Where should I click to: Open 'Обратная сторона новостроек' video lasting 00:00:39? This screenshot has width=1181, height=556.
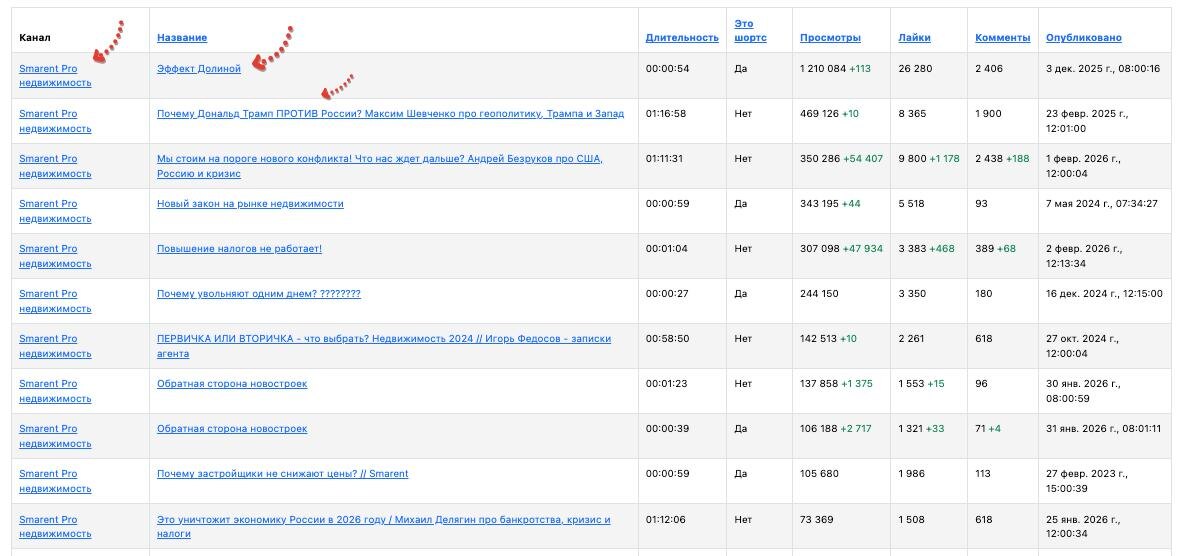pos(232,429)
